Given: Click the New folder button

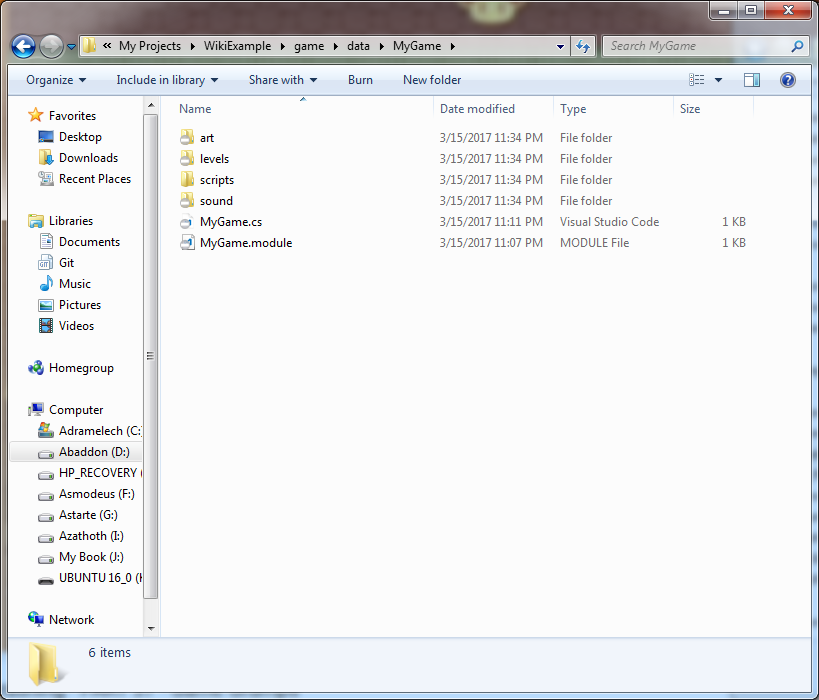Looking at the screenshot, I should (x=432, y=80).
